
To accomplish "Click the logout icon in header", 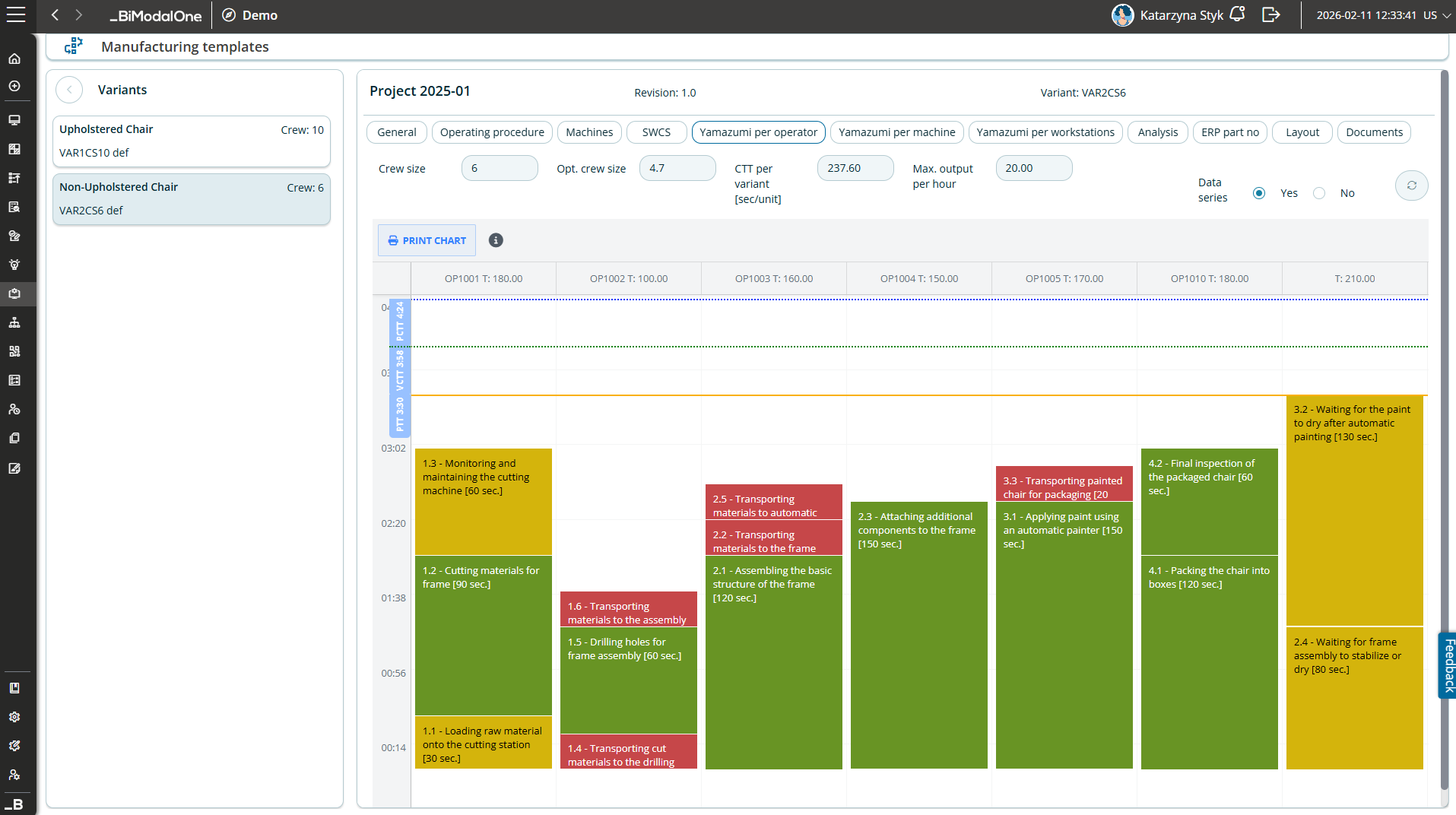I will [1270, 14].
